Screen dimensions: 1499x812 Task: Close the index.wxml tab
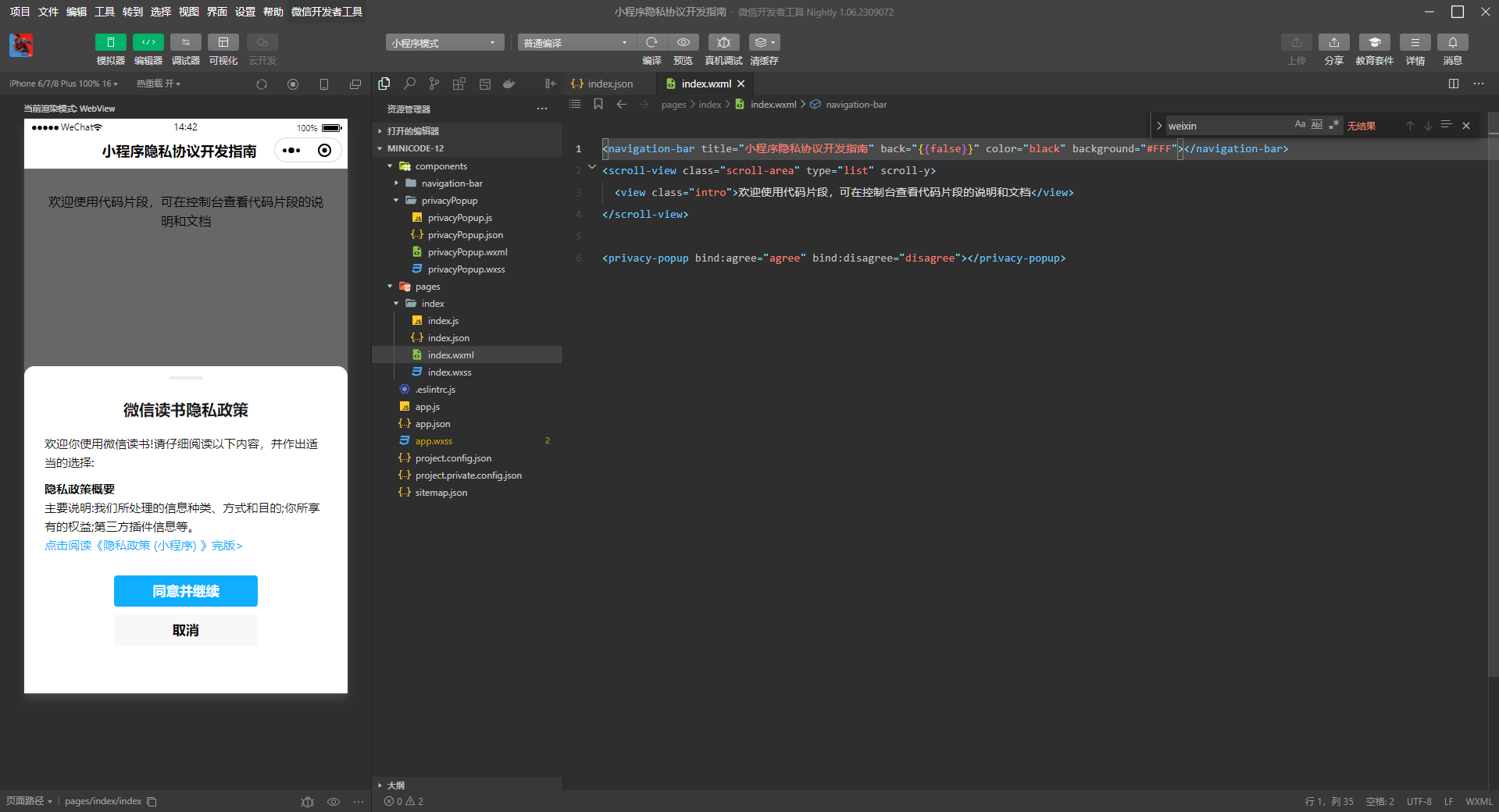coord(741,84)
